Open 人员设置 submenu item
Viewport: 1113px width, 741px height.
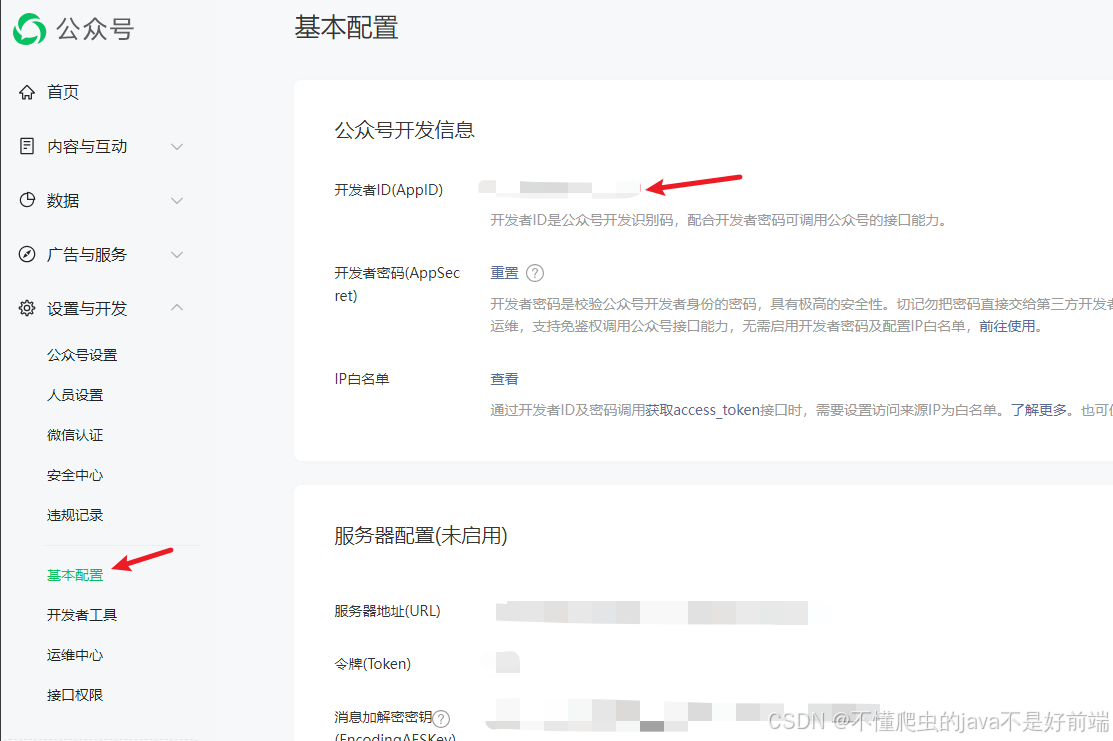coord(75,395)
